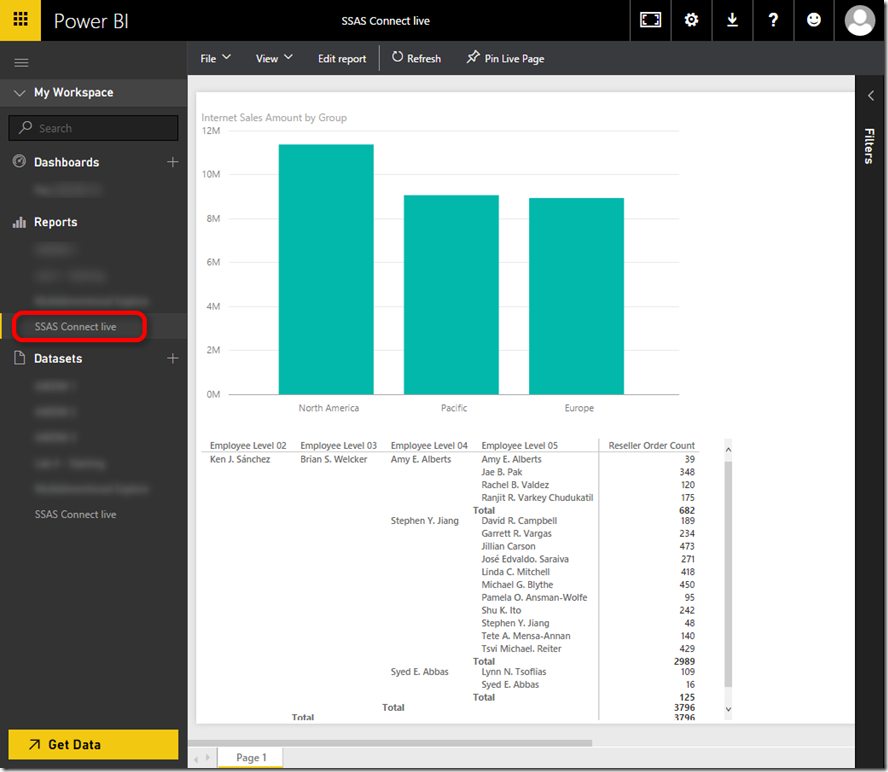Screen dimensions: 888x772
Task: Open the File dropdown menu
Action: pos(215,58)
